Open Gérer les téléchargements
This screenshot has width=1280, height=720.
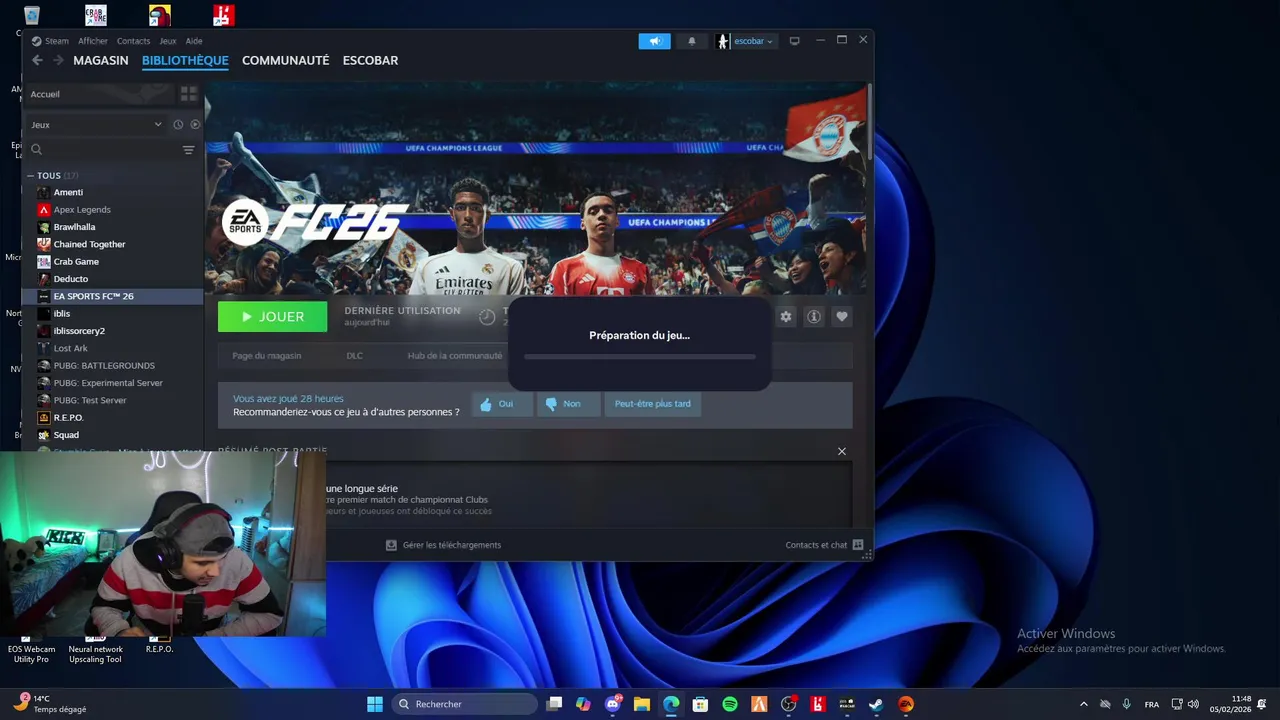point(443,545)
